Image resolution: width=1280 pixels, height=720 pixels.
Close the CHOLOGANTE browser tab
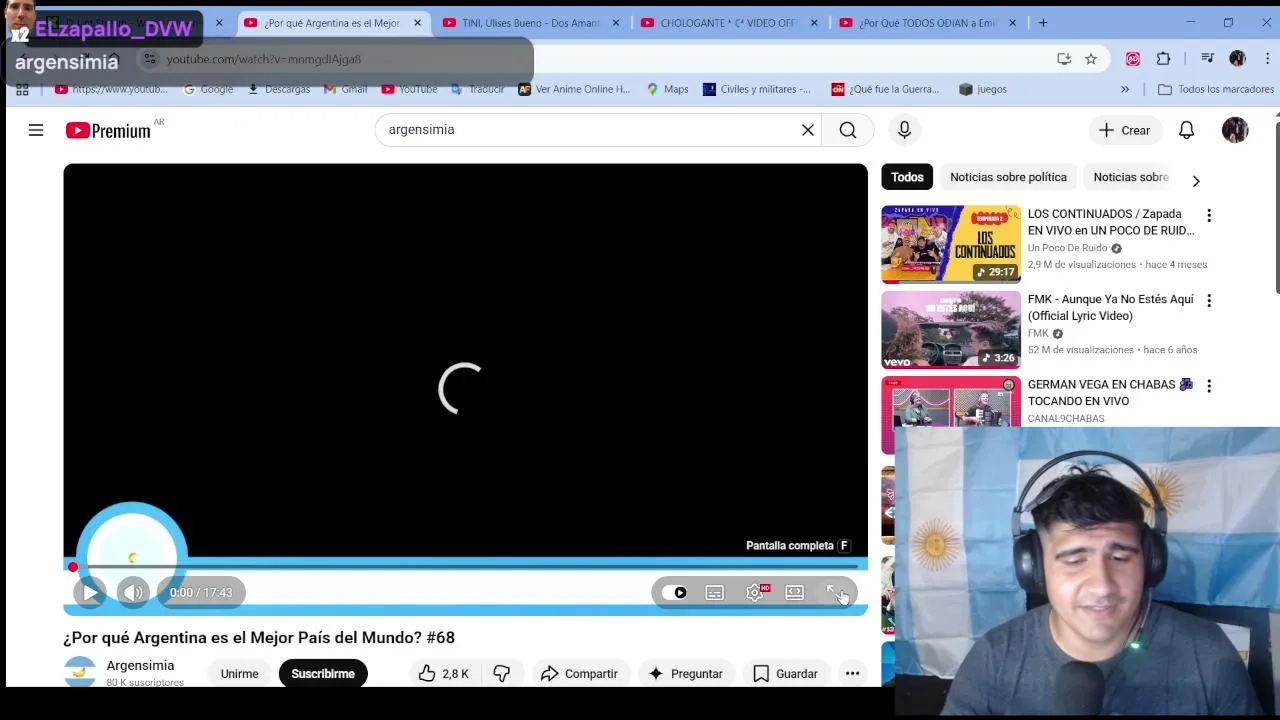(x=814, y=22)
